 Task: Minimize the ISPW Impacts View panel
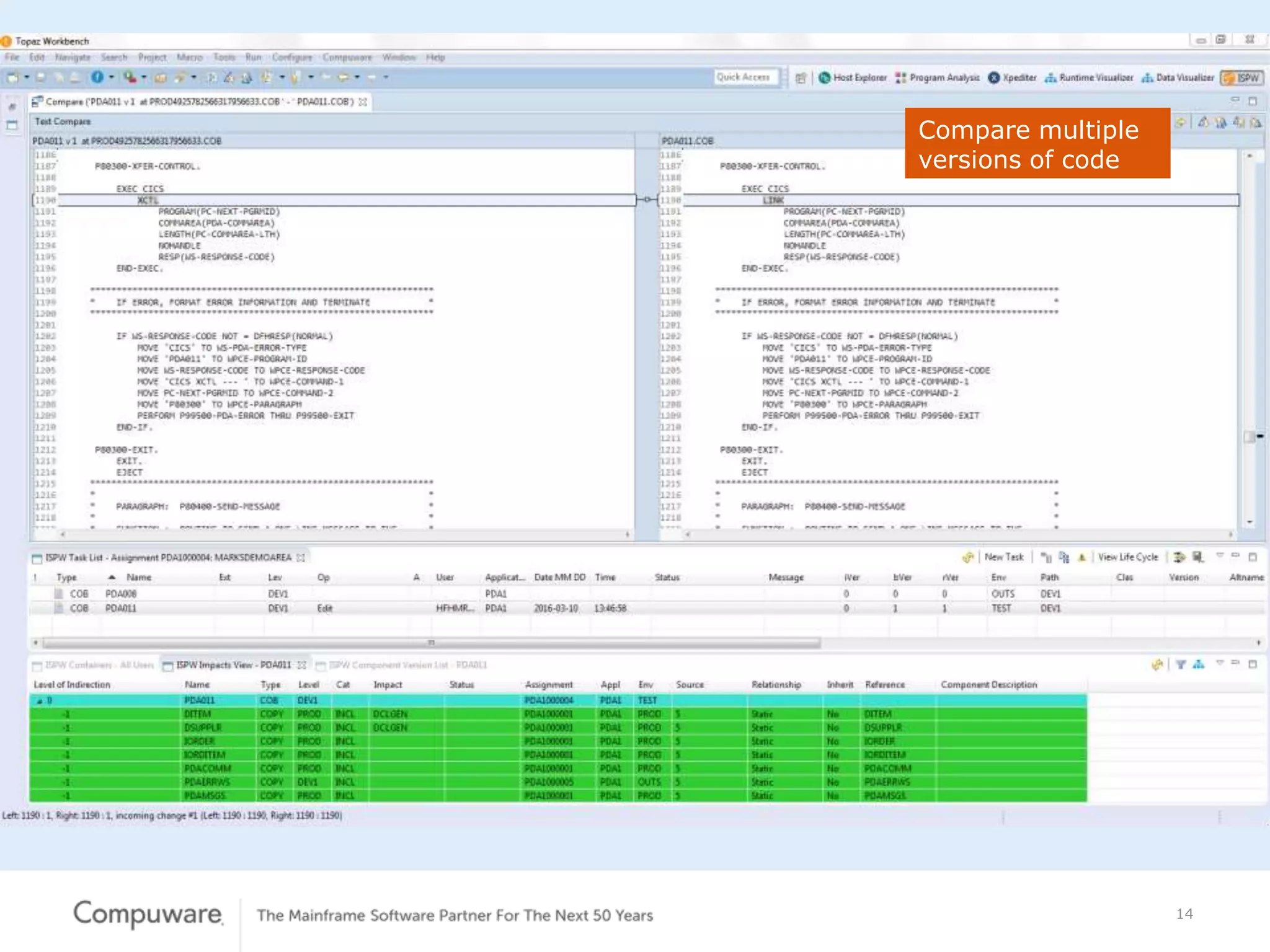(1235, 664)
